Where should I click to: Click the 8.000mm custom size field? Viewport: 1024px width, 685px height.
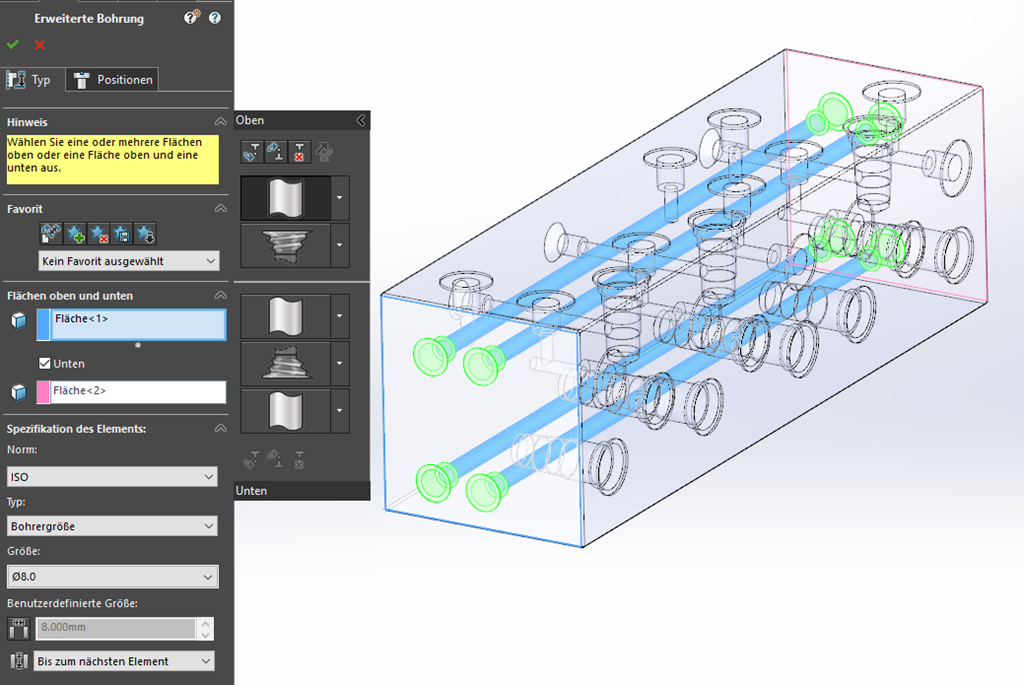coord(116,628)
